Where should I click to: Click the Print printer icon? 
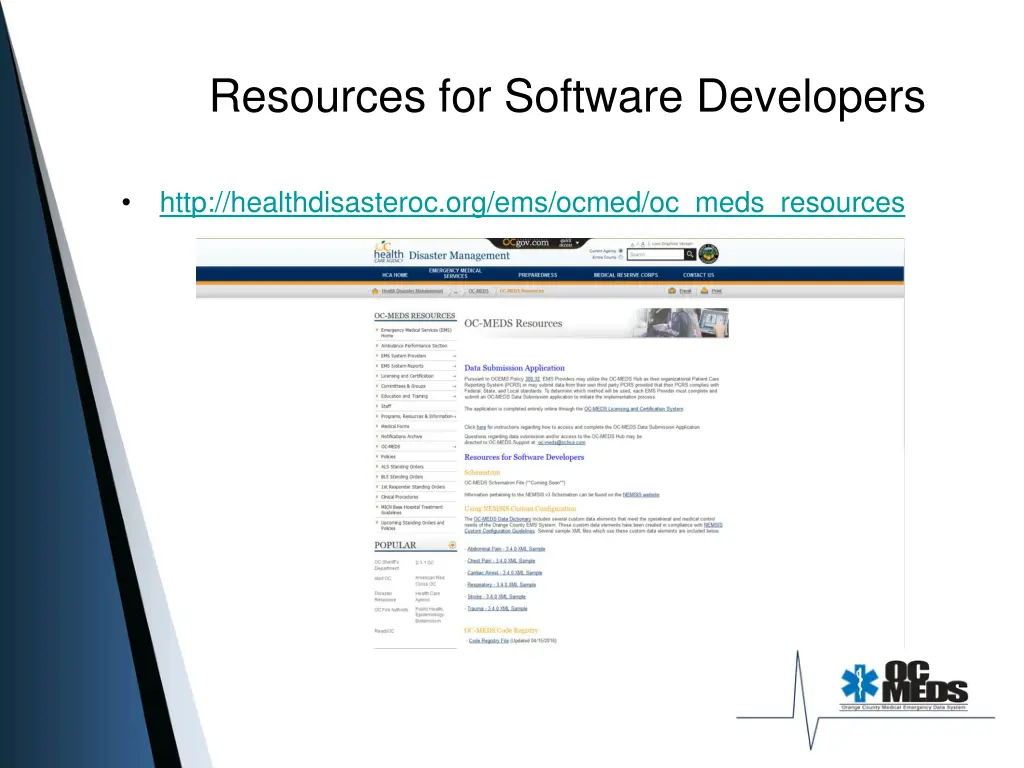pyautogui.click(x=704, y=291)
